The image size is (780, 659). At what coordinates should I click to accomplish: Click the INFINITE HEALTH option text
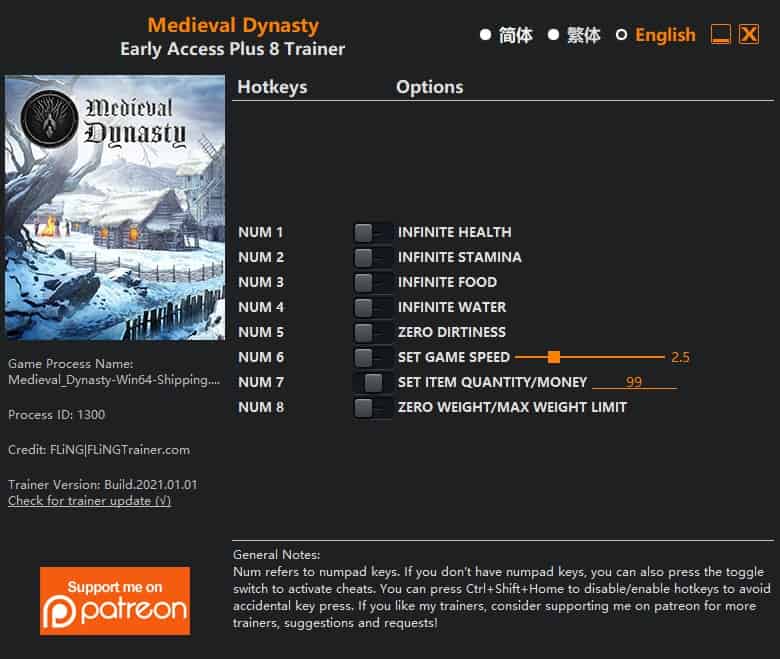[x=454, y=232]
